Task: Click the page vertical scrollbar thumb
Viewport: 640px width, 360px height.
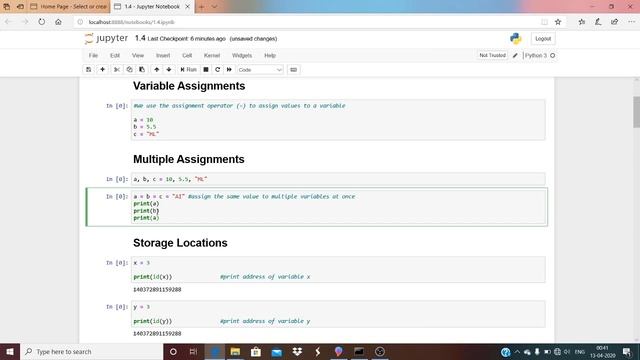Action: tap(636, 112)
